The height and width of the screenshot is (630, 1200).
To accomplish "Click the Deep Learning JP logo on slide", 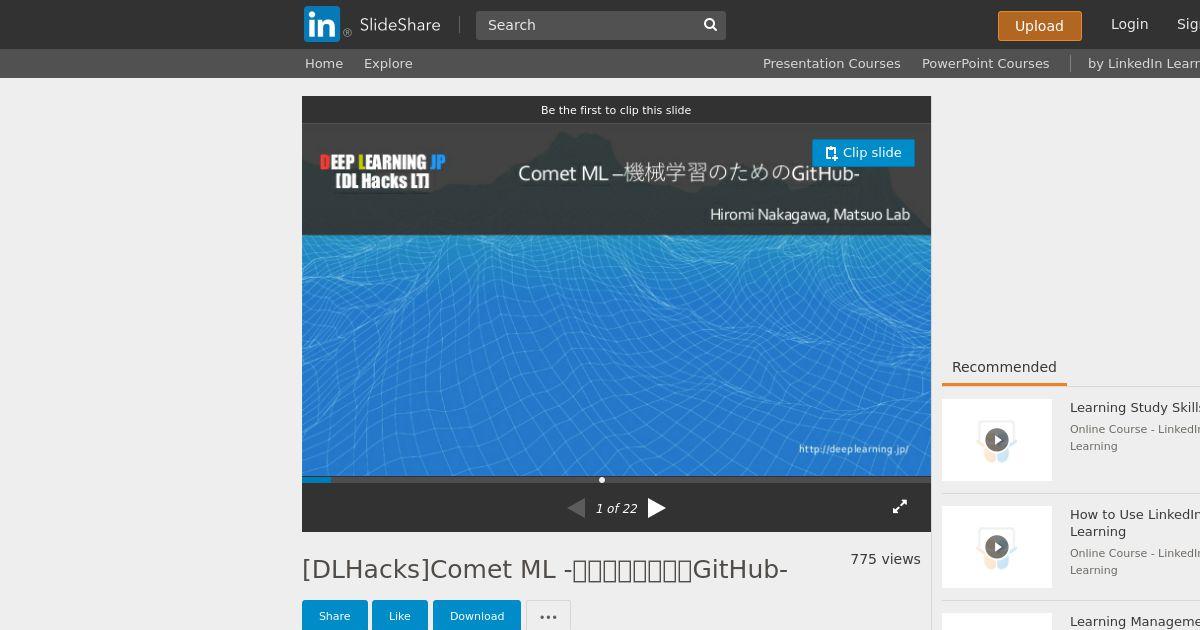I will [382, 171].
